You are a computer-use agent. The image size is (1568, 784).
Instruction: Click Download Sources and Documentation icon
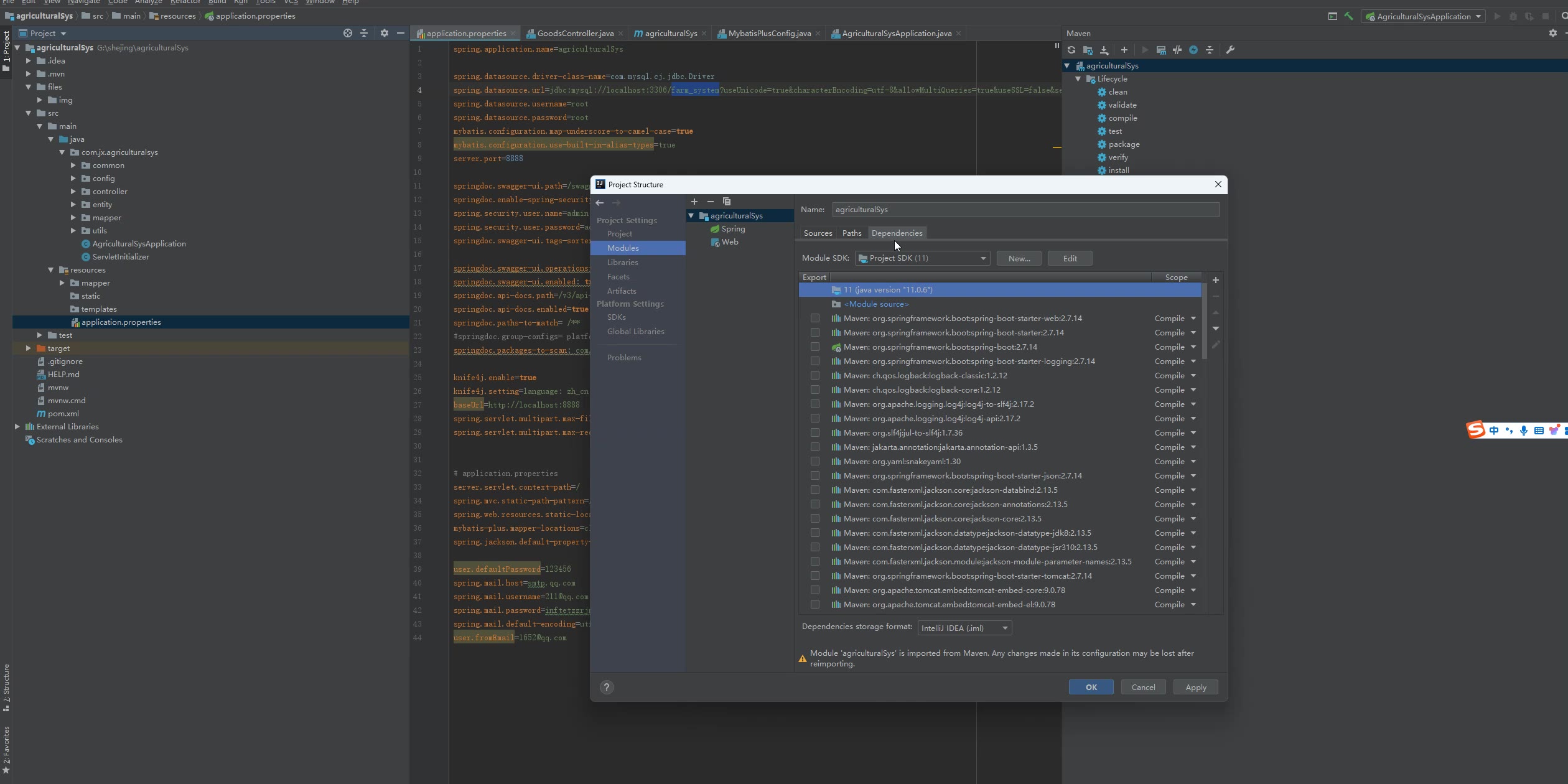(x=1104, y=50)
